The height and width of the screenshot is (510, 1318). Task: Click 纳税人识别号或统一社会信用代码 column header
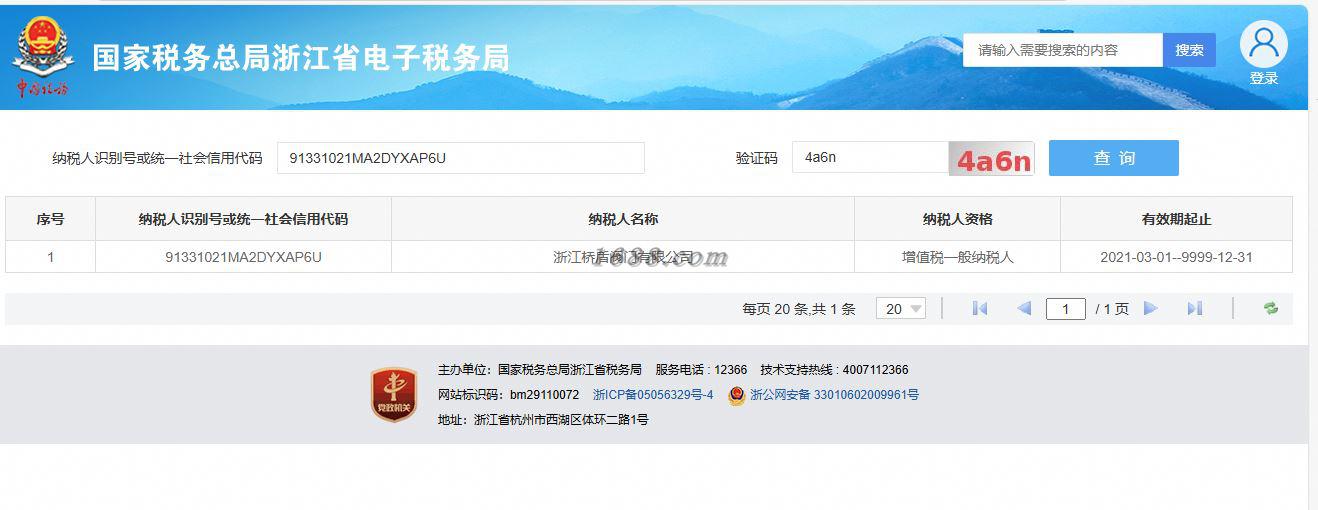pyautogui.click(x=243, y=219)
